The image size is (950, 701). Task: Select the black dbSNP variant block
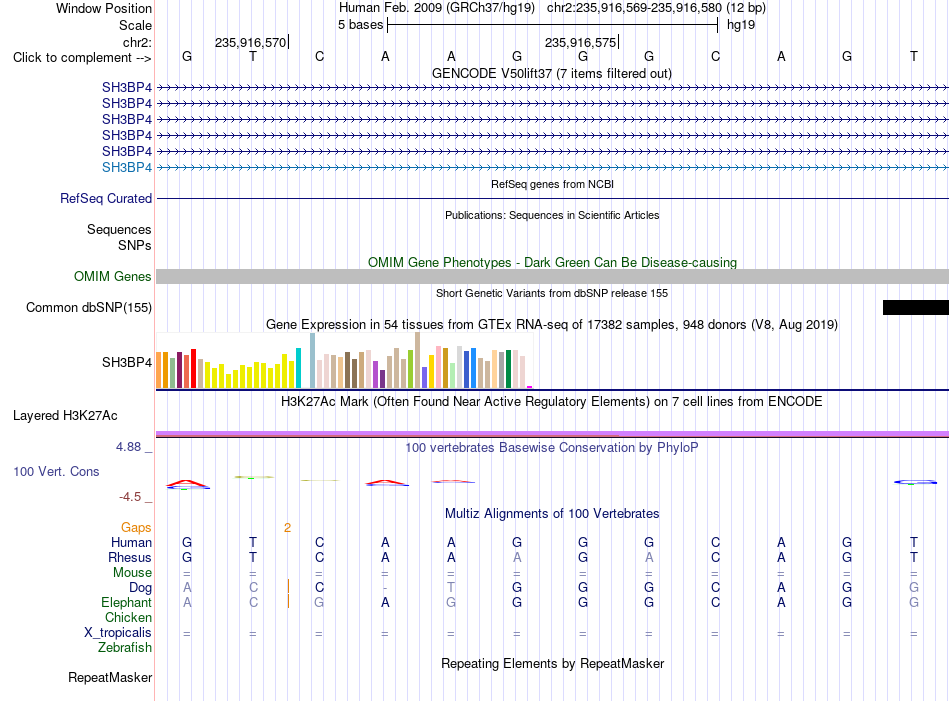tap(915, 307)
